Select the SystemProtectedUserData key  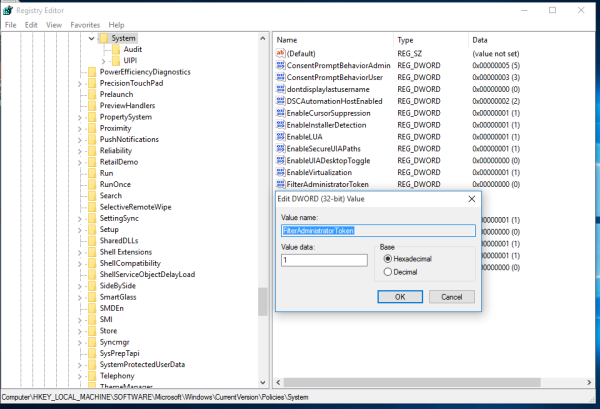coord(142,365)
